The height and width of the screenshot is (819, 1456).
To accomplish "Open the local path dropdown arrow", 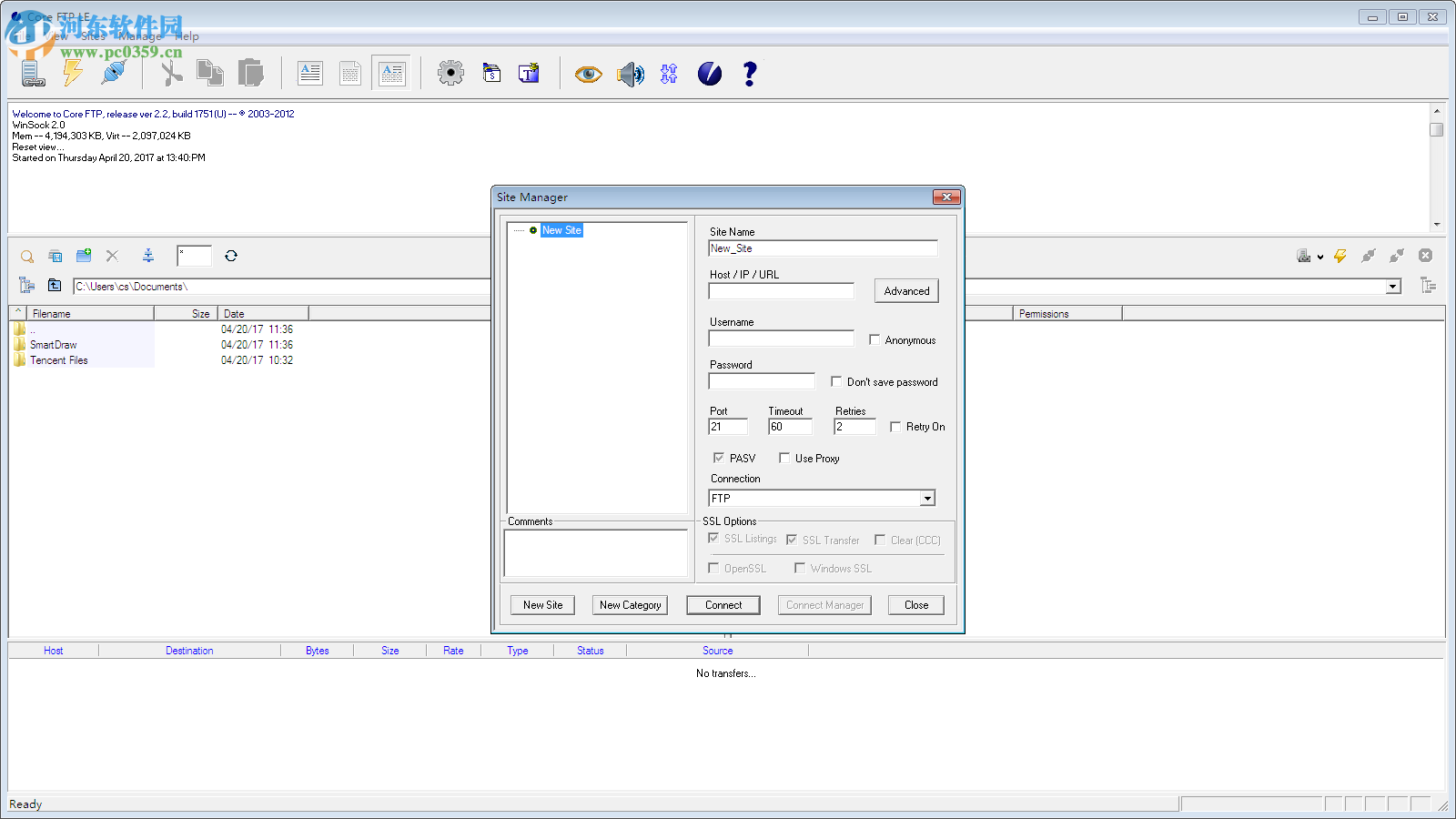I will click(x=1394, y=286).
